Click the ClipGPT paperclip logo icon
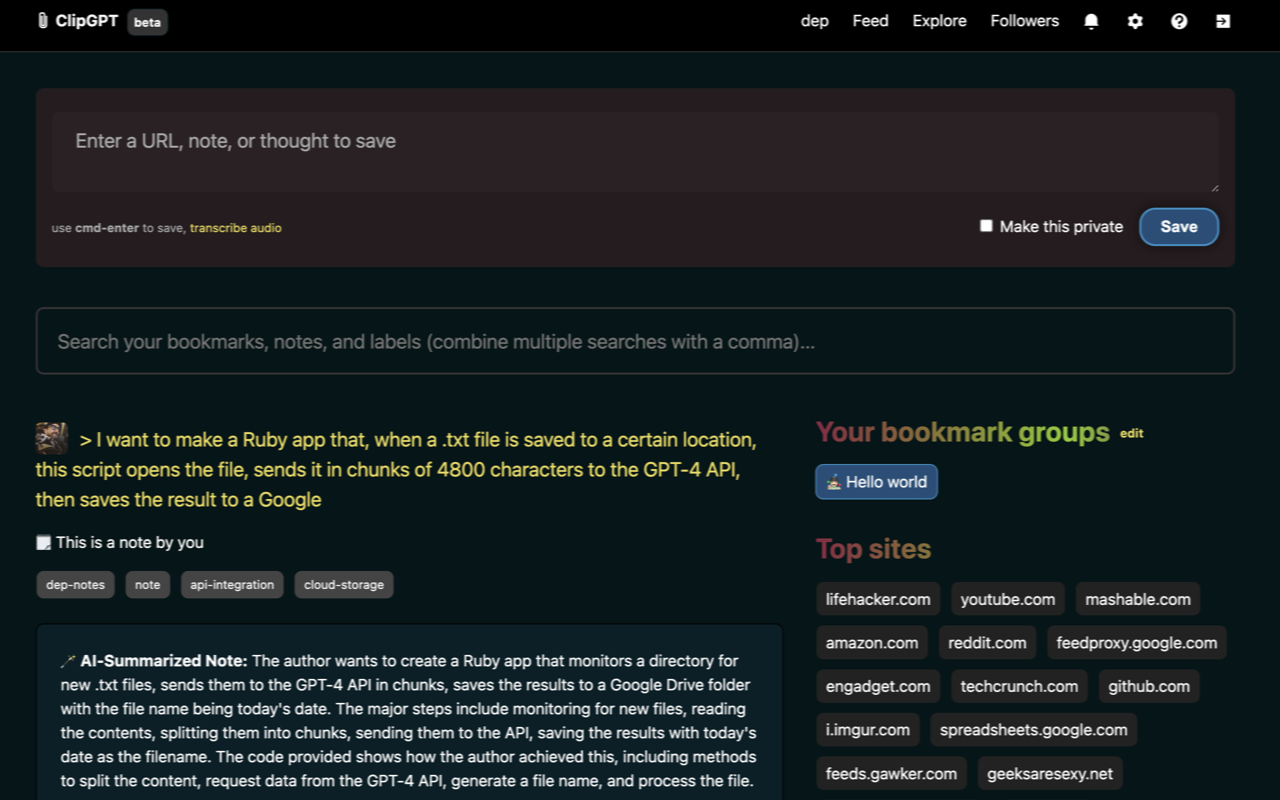 click(x=42, y=21)
